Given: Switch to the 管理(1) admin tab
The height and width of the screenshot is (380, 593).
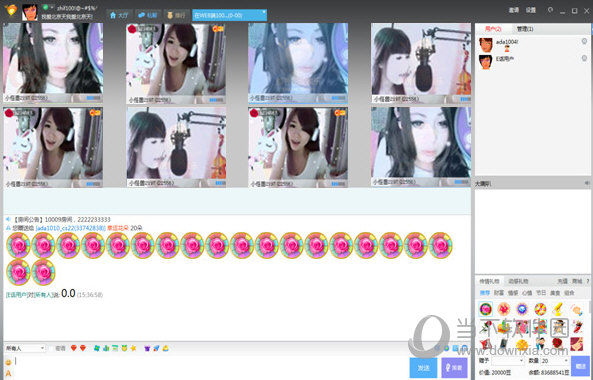Looking at the screenshot, I should [x=525, y=29].
